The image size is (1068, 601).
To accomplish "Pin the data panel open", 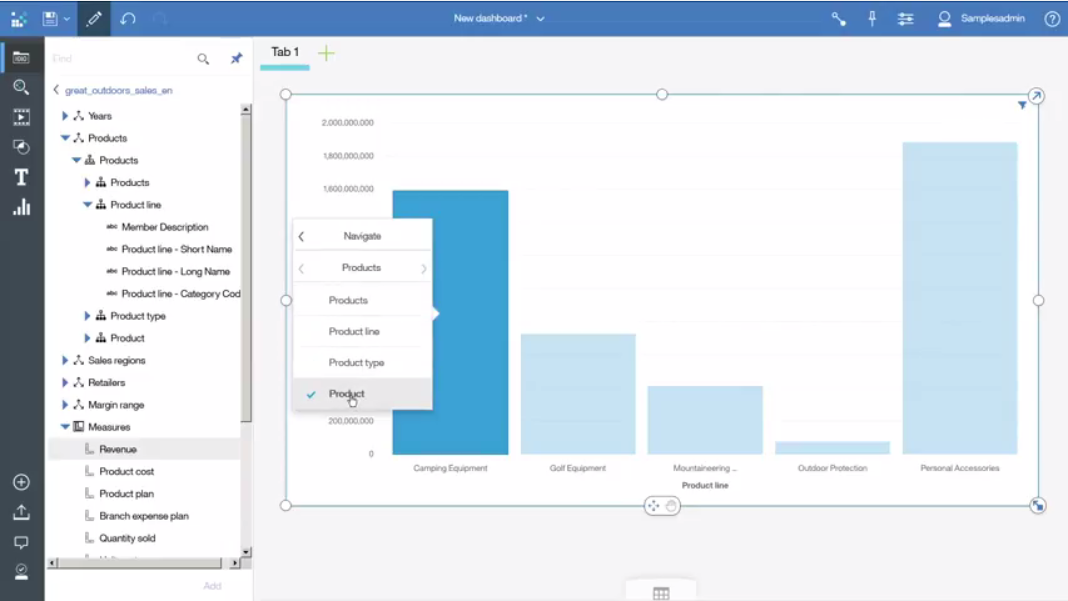I will point(236,59).
